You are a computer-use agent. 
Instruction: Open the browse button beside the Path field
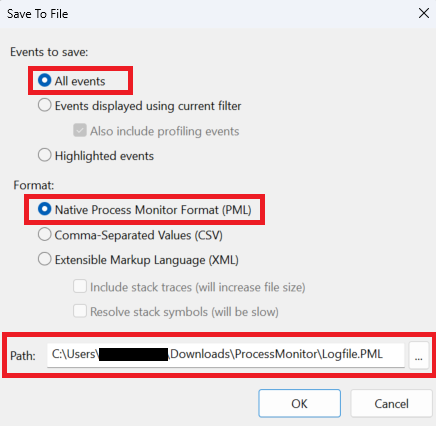point(419,355)
